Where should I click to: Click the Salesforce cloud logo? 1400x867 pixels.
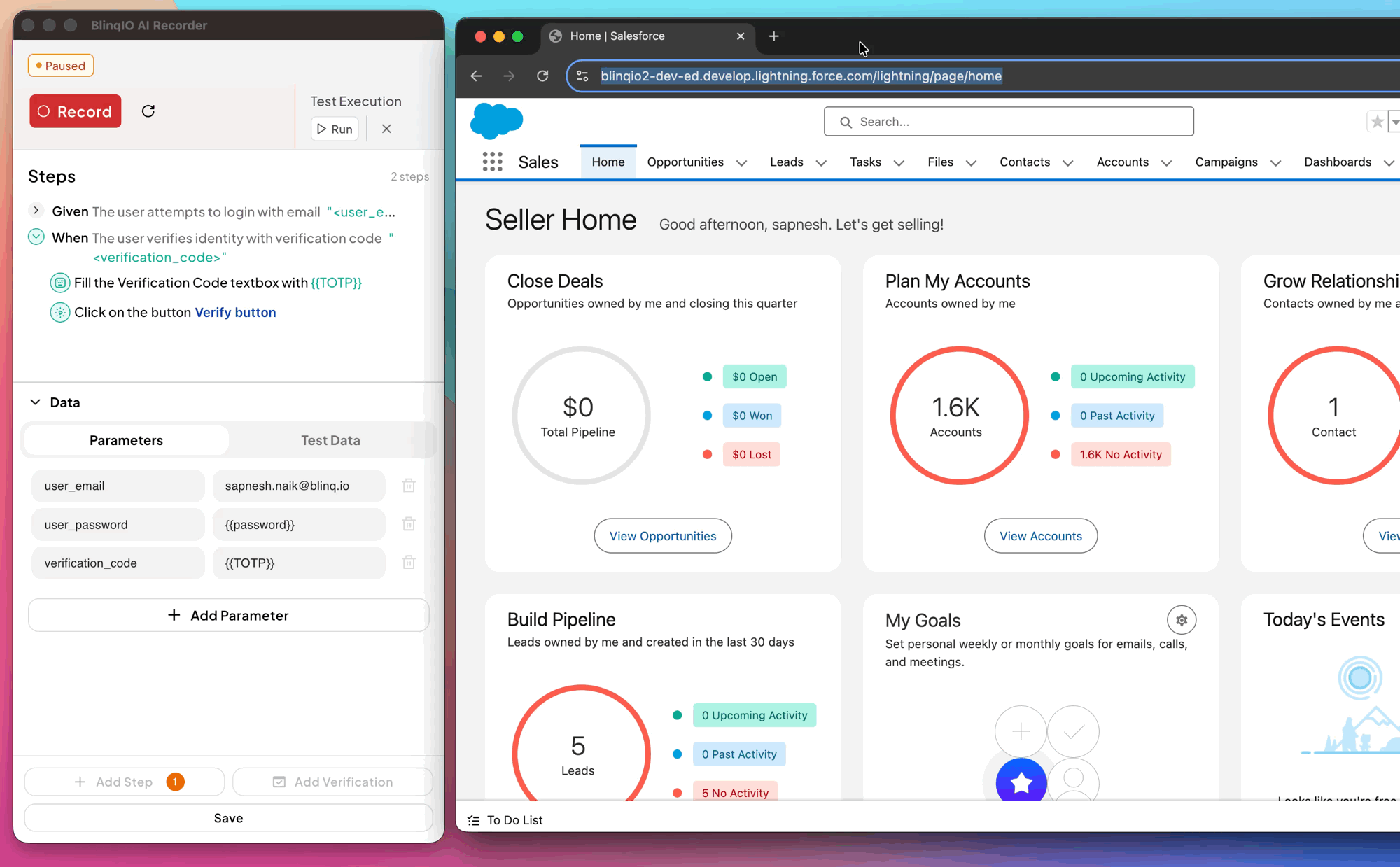[x=496, y=120]
